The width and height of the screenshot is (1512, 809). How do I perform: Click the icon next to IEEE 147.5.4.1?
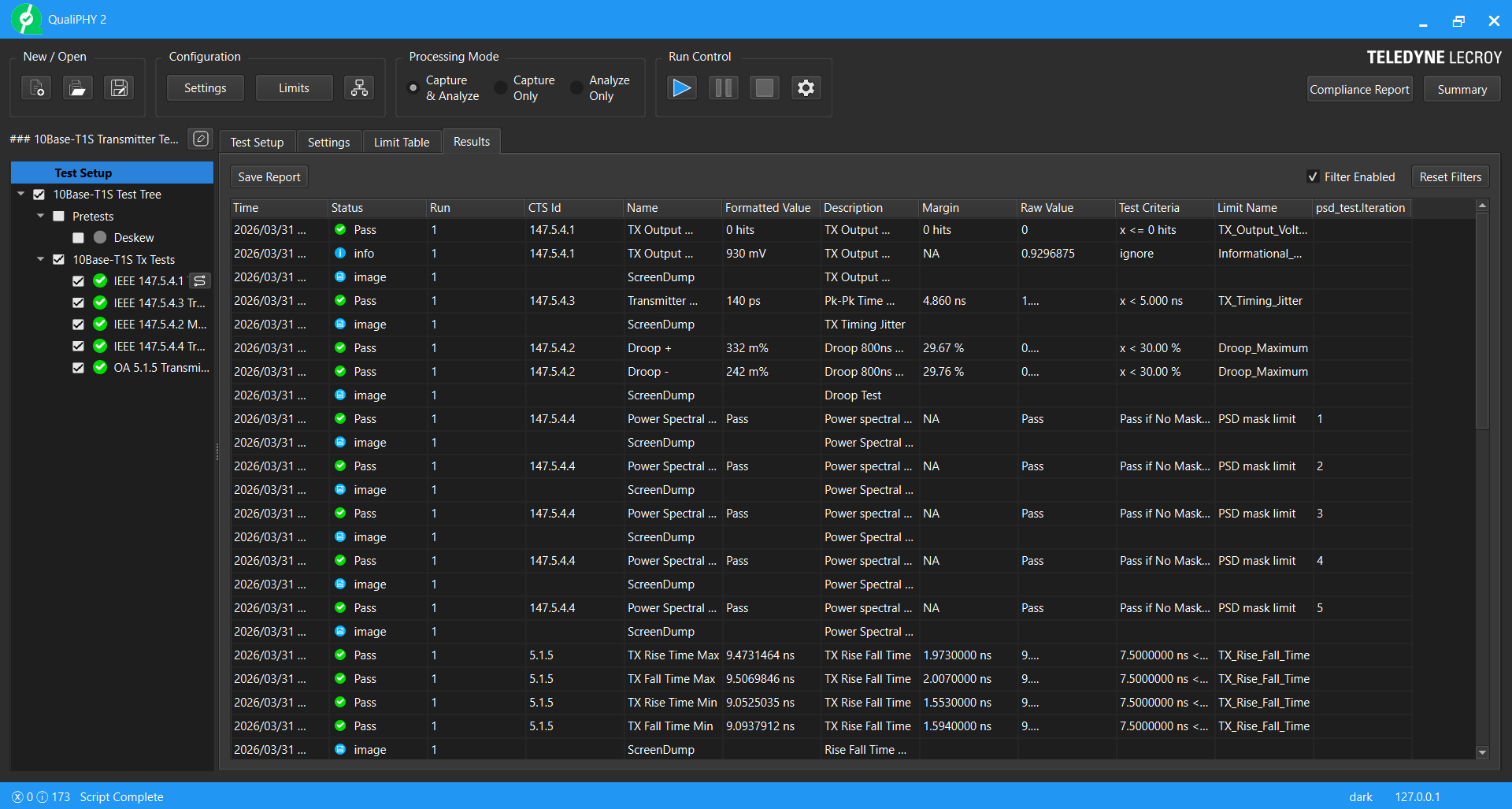(200, 281)
